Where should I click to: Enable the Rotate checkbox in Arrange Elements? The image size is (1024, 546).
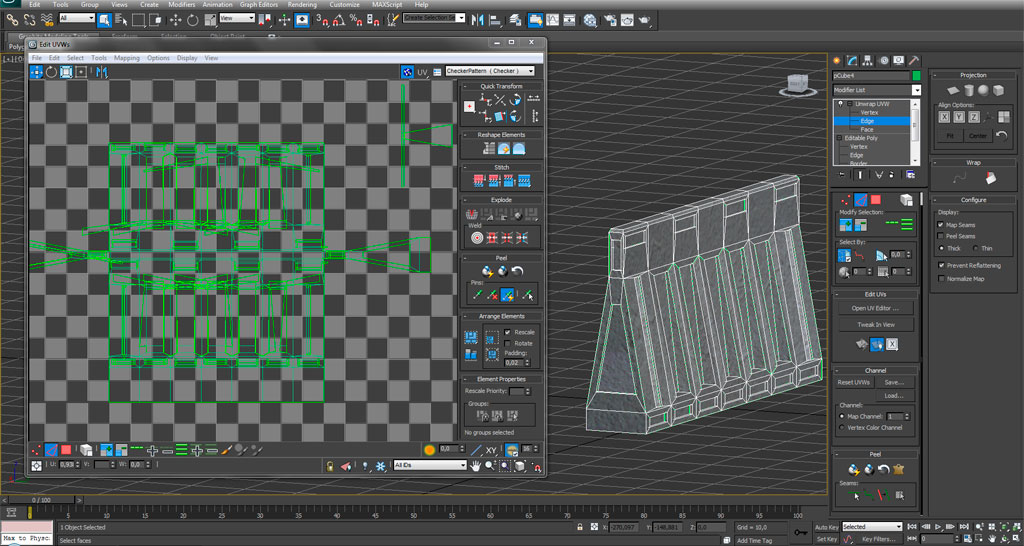[508, 343]
